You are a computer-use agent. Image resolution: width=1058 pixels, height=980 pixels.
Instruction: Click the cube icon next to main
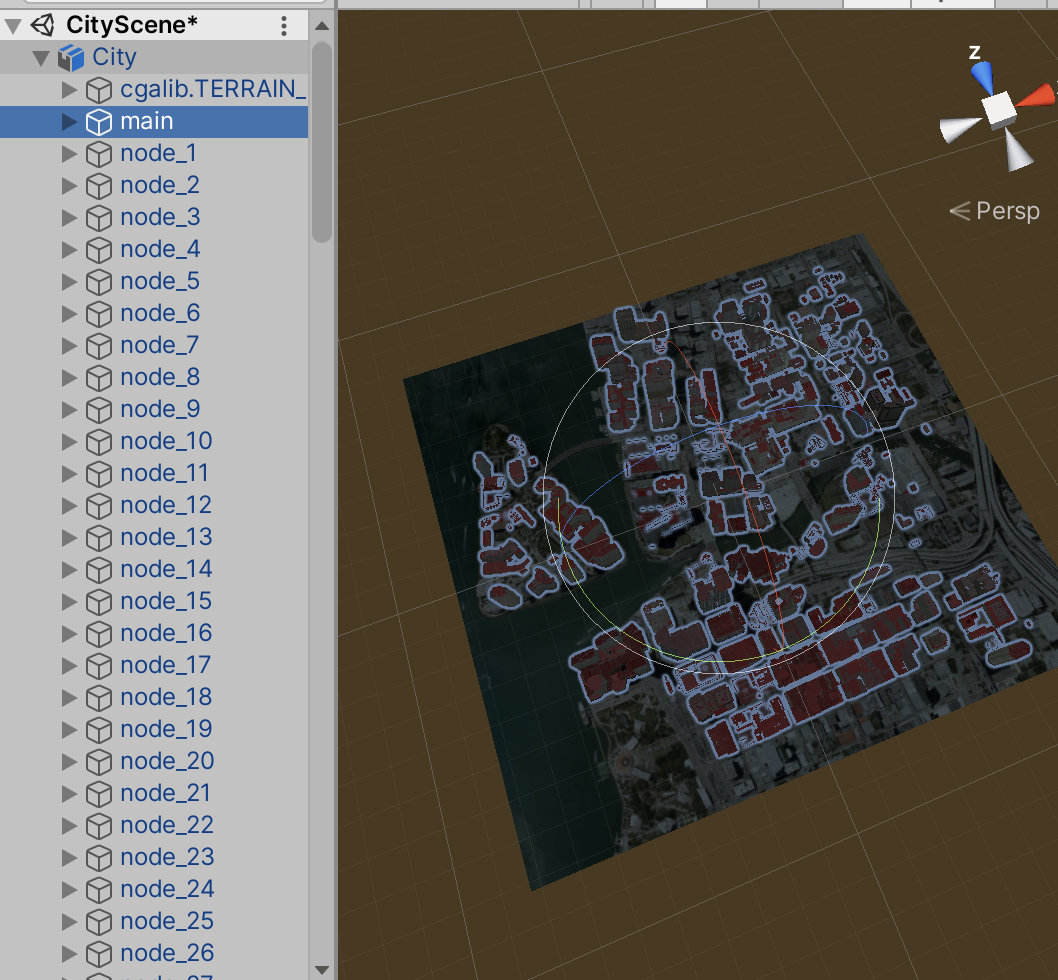click(98, 122)
